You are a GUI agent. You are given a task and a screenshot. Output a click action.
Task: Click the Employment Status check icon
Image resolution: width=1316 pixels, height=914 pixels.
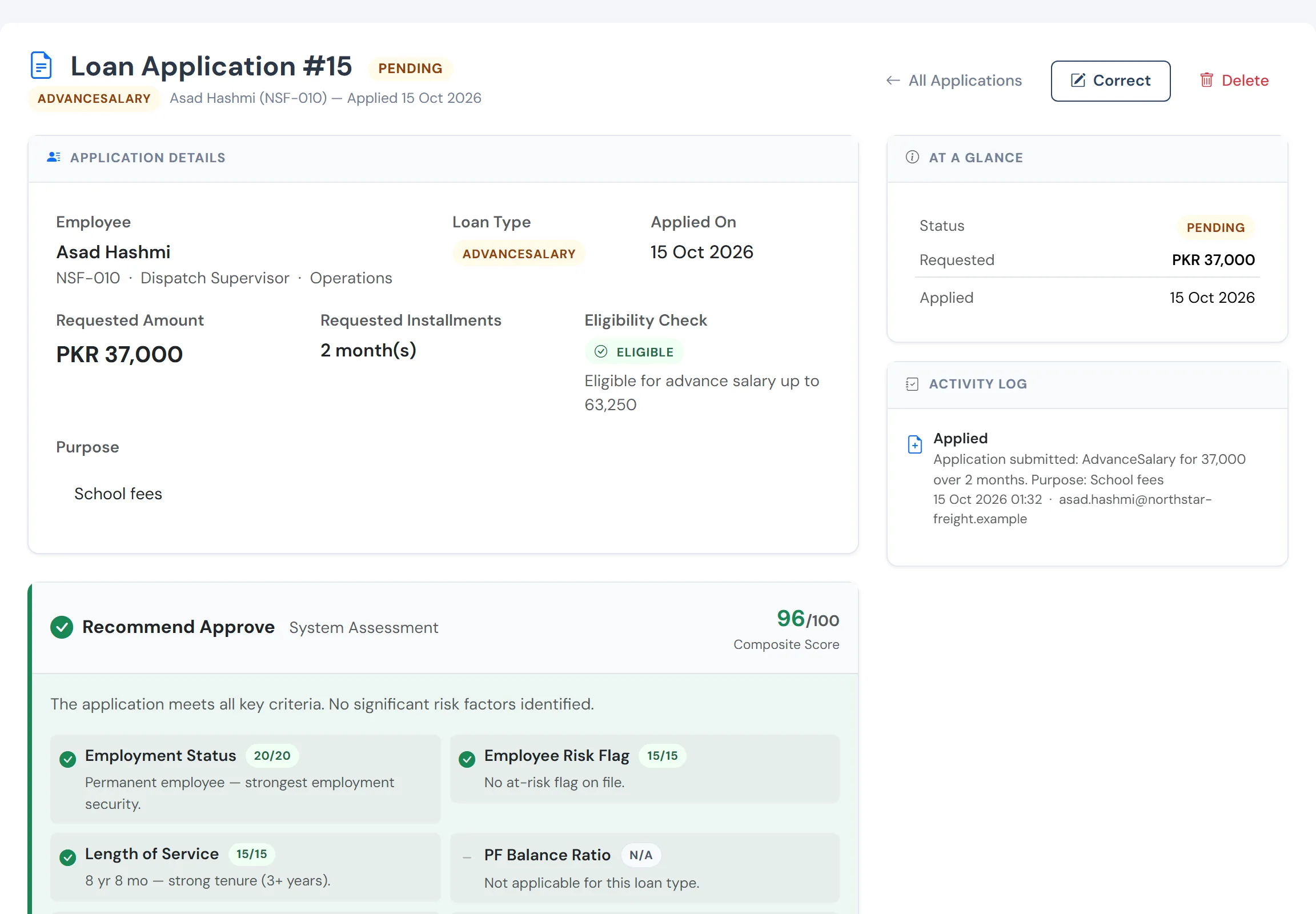click(x=67, y=759)
